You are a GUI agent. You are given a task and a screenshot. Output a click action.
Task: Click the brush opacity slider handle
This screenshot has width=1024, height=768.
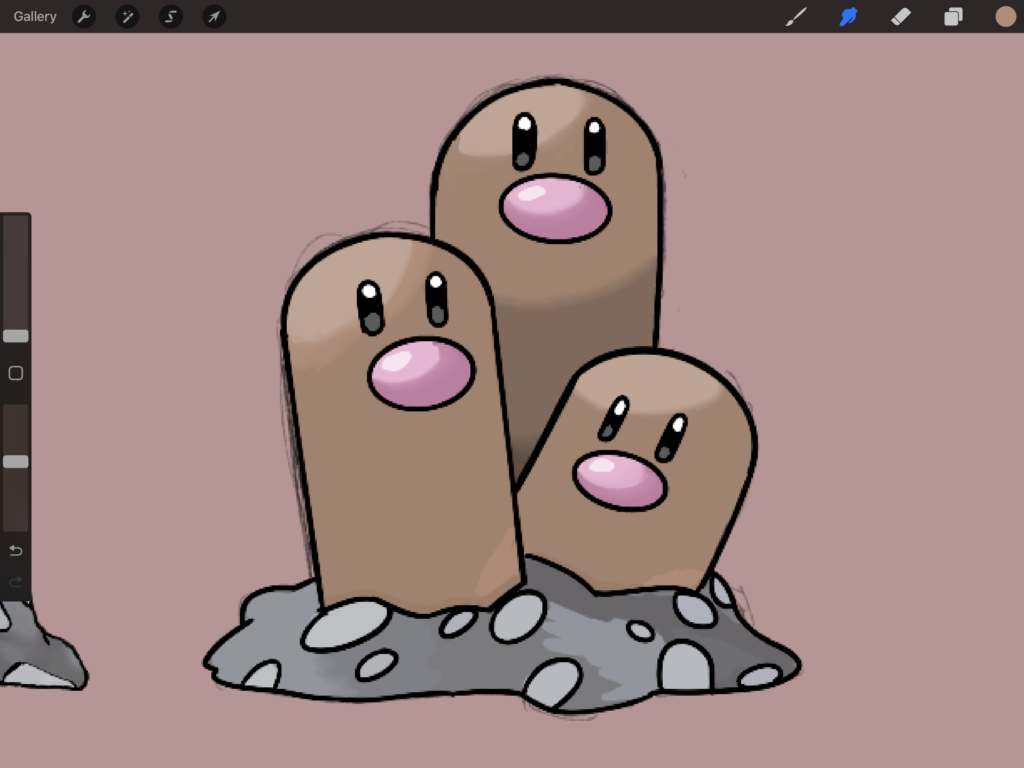tap(16, 462)
